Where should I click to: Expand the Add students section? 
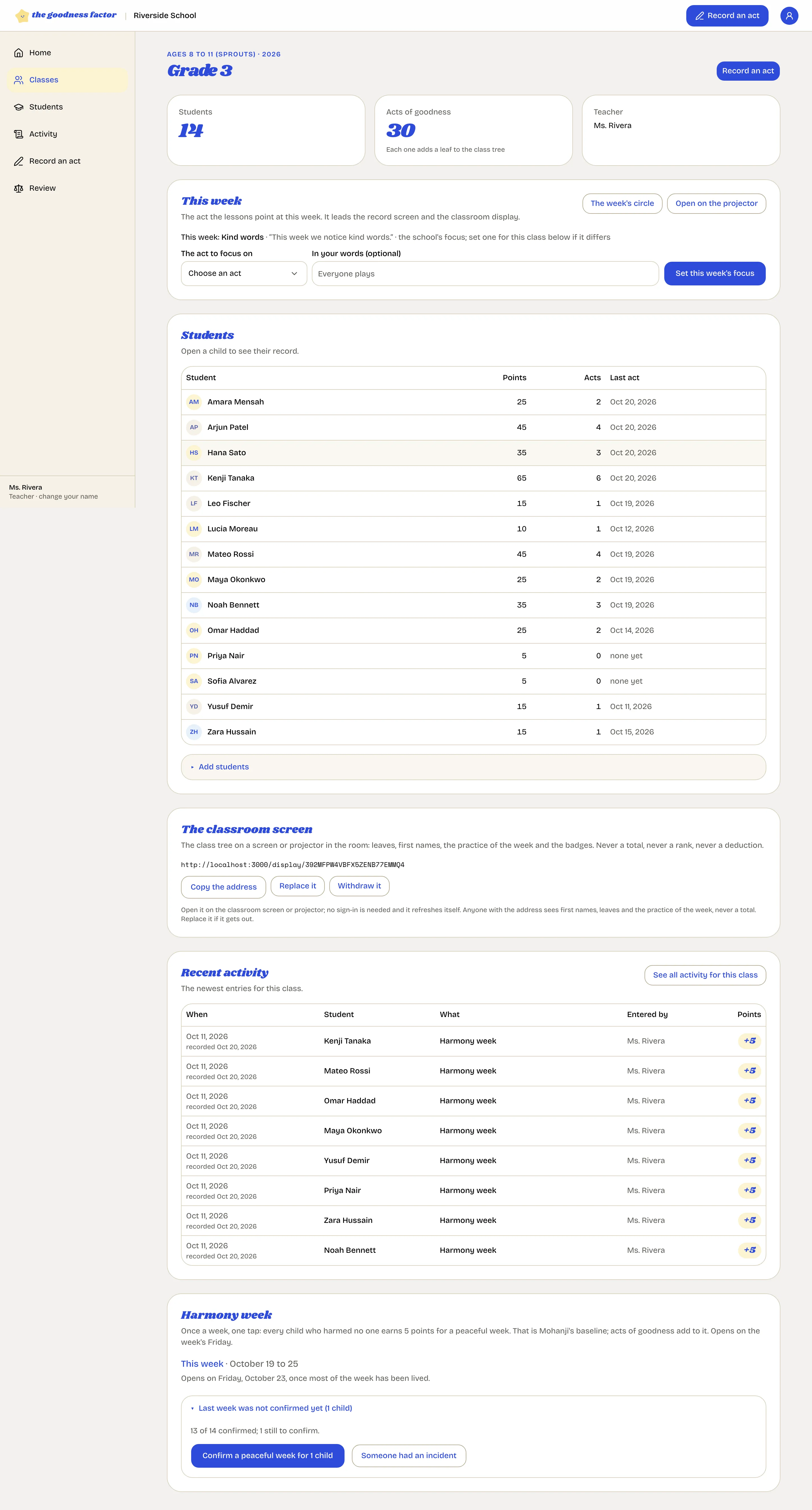pyautogui.click(x=473, y=767)
